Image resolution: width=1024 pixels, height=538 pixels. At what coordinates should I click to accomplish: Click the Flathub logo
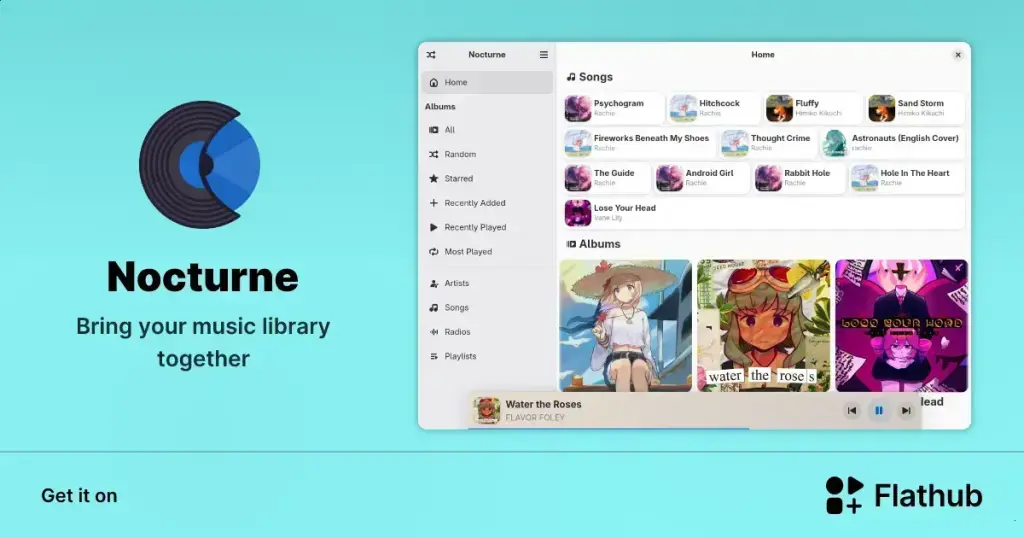(x=904, y=496)
